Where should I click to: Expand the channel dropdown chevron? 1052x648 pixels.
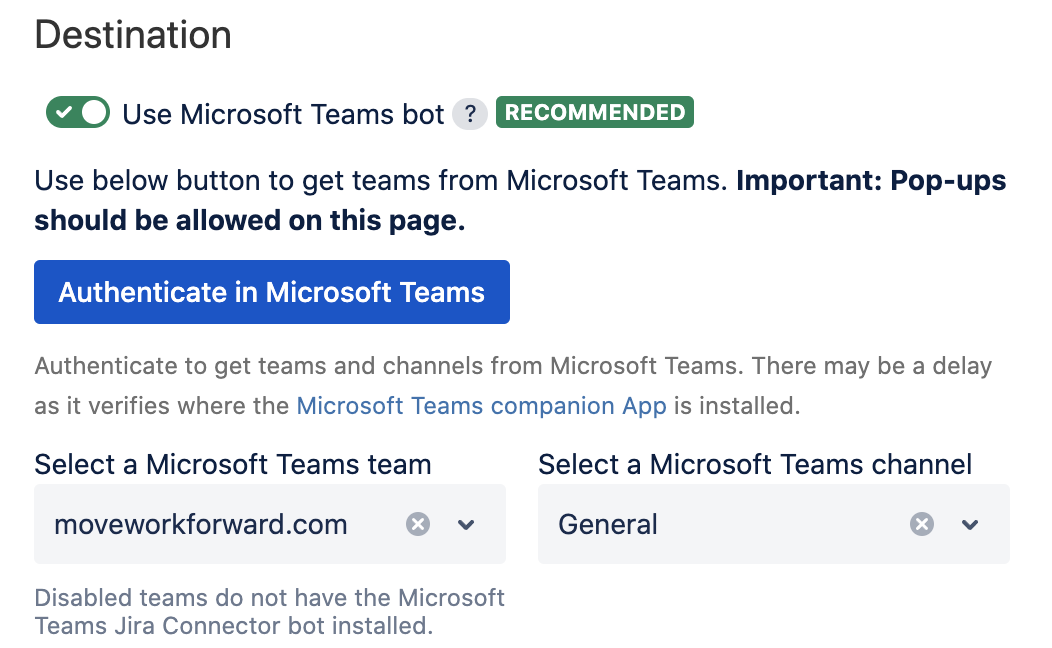970,524
